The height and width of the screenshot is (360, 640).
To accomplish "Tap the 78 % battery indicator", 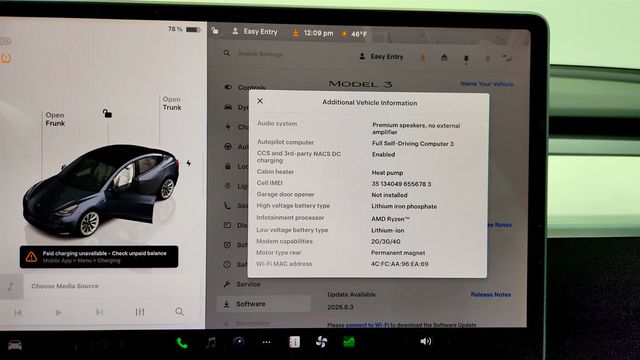I will tap(184, 29).
